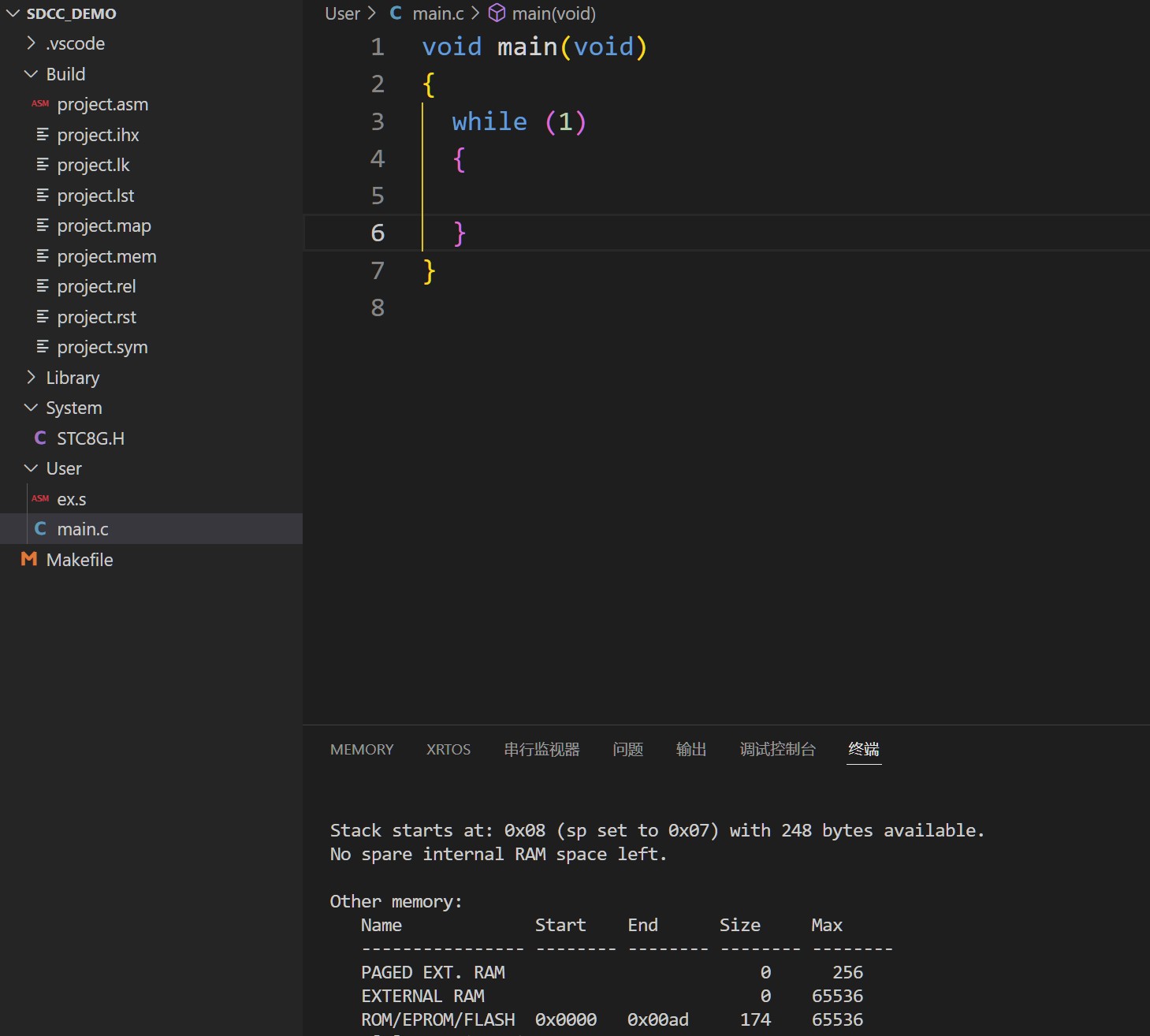Image resolution: width=1150 pixels, height=1036 pixels.
Task: Click the file icon beside project.rst
Action: point(43,317)
